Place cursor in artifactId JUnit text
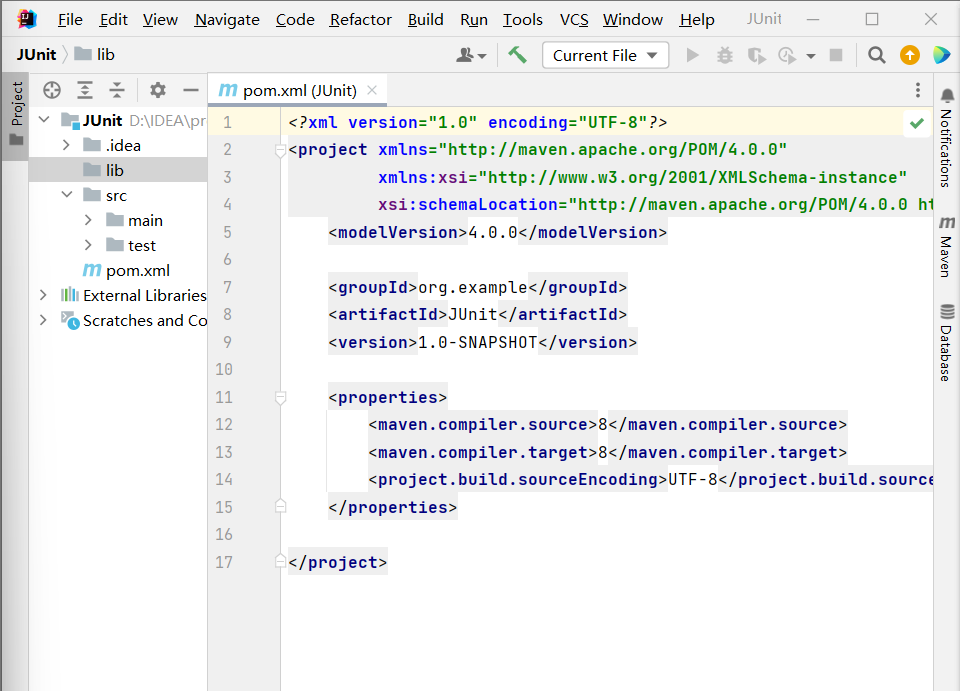This screenshot has width=960, height=691. click(x=473, y=315)
